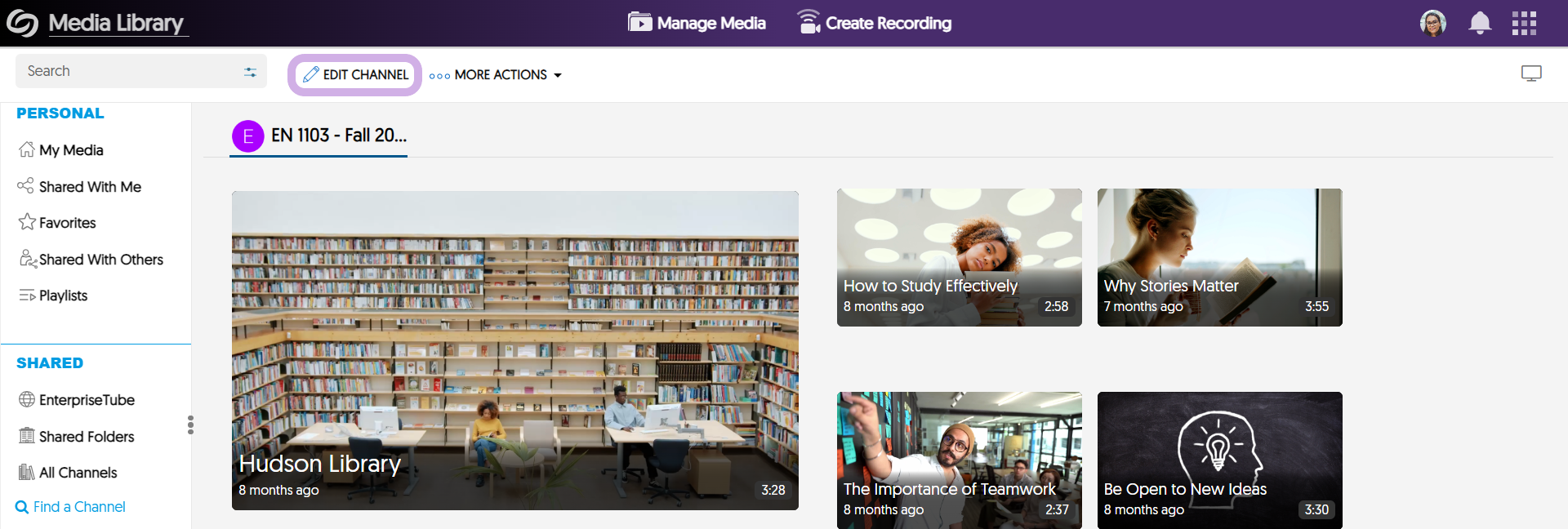1568x529 pixels.
Task: Click the globe icon beside EnterpriseTube
Action: [27, 399]
